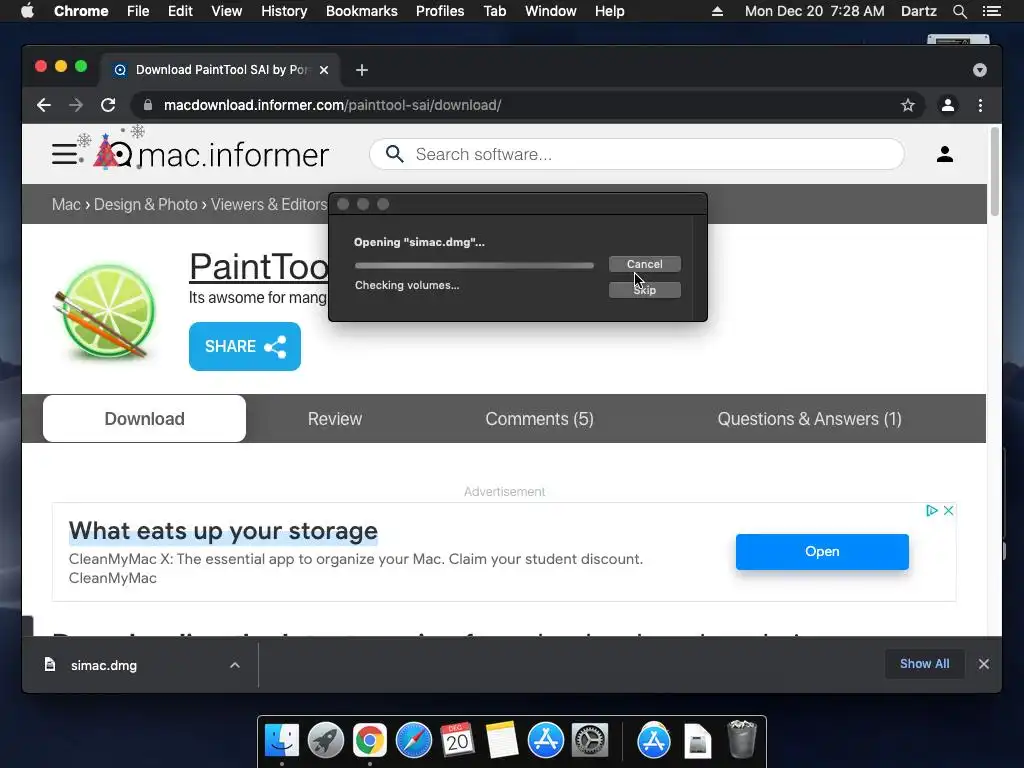Open the History menu
1024x768 pixels.
pyautogui.click(x=284, y=11)
